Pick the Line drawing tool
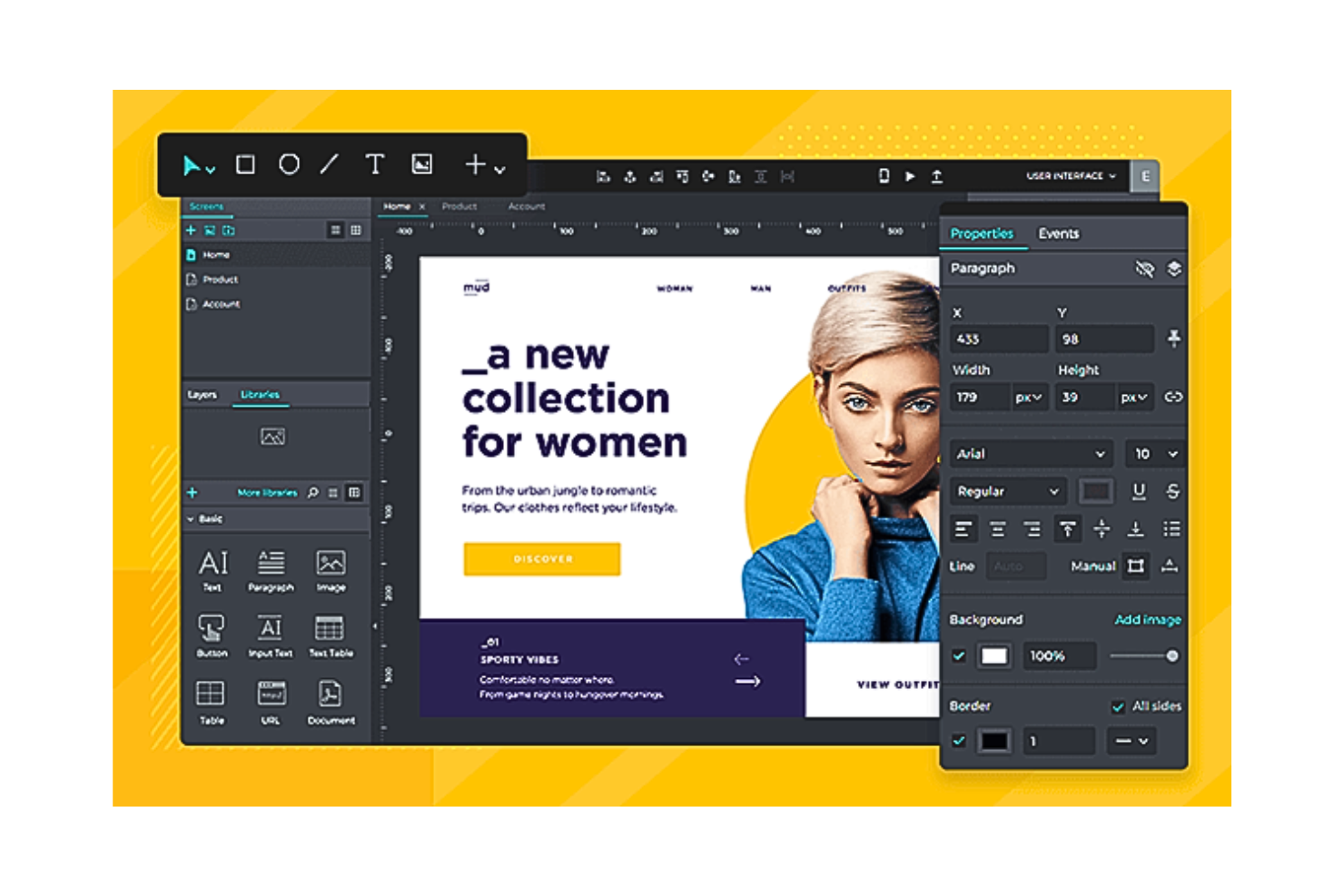Image resolution: width=1344 pixels, height=896 pixels. coord(330,164)
